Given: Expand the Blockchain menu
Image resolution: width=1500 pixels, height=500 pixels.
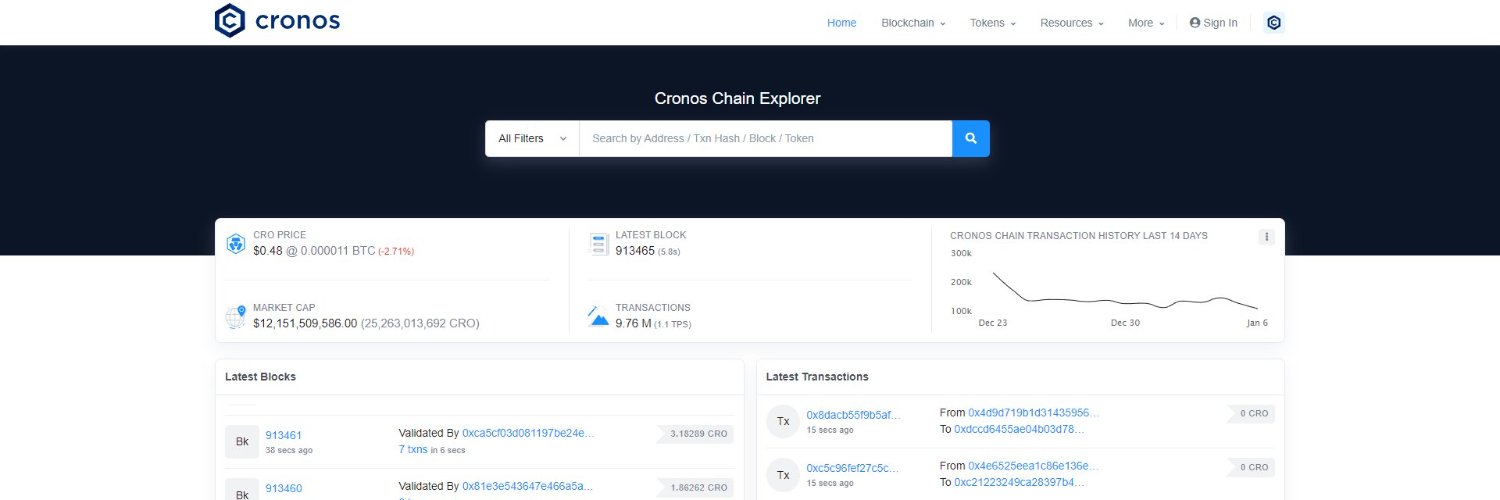Looking at the screenshot, I should coord(913,23).
